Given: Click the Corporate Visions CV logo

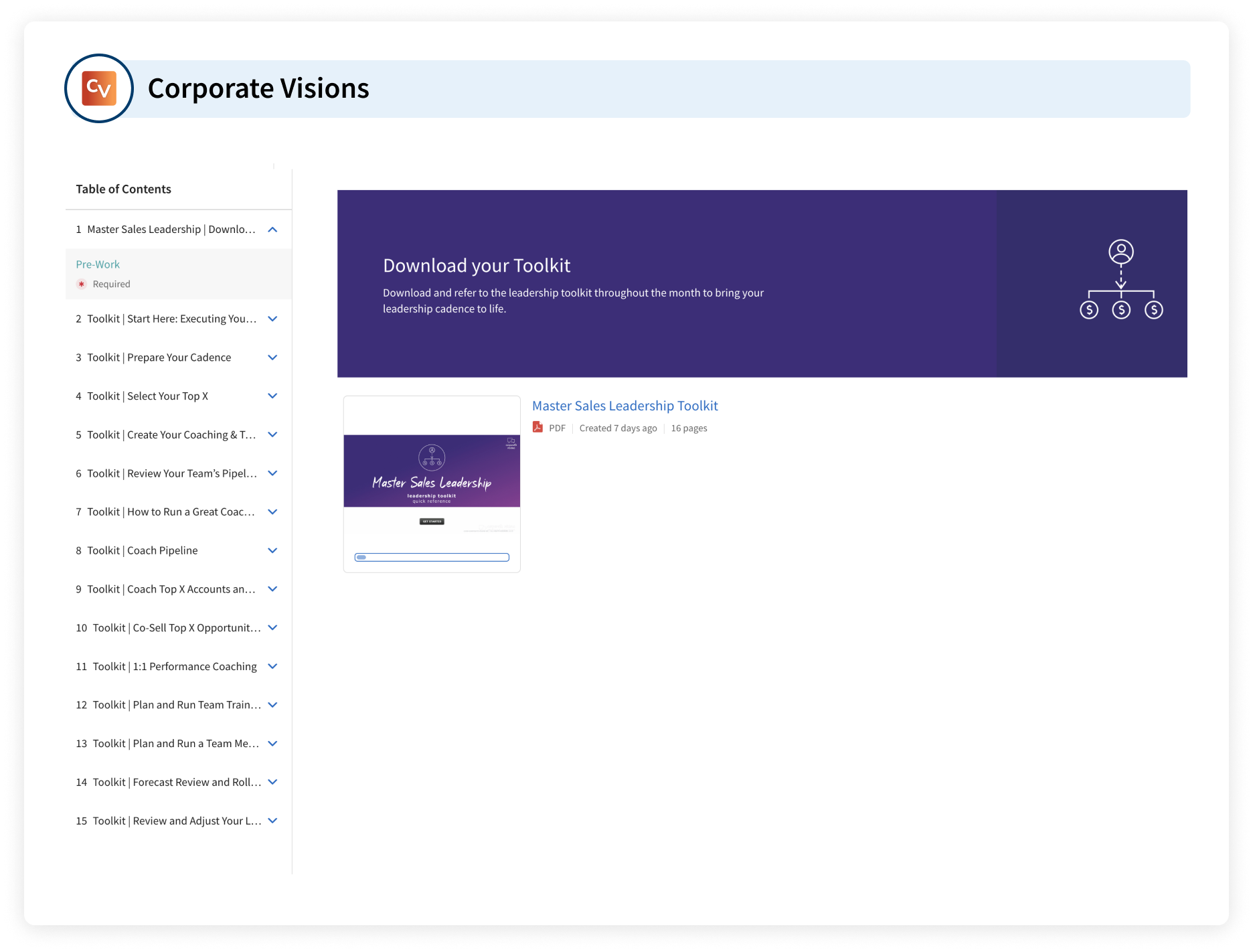Looking at the screenshot, I should coord(99,88).
